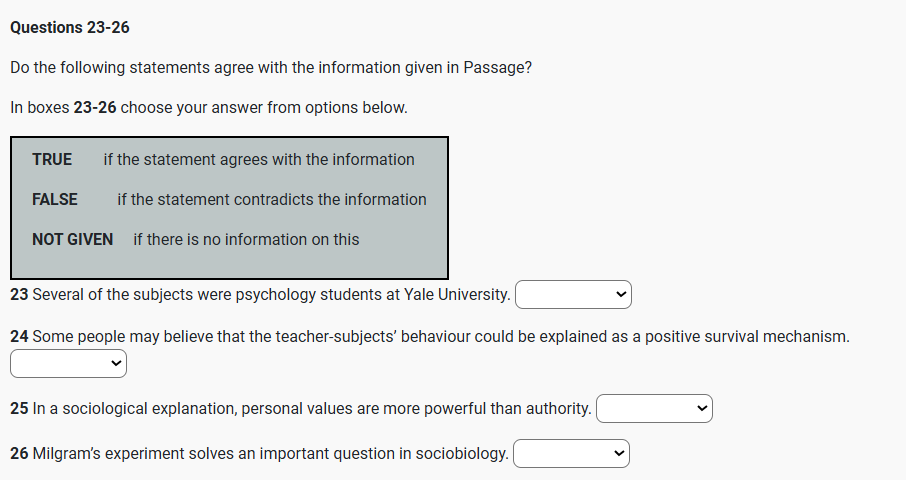
Task: Click the statement about Yale University students
Action: [x=271, y=295]
